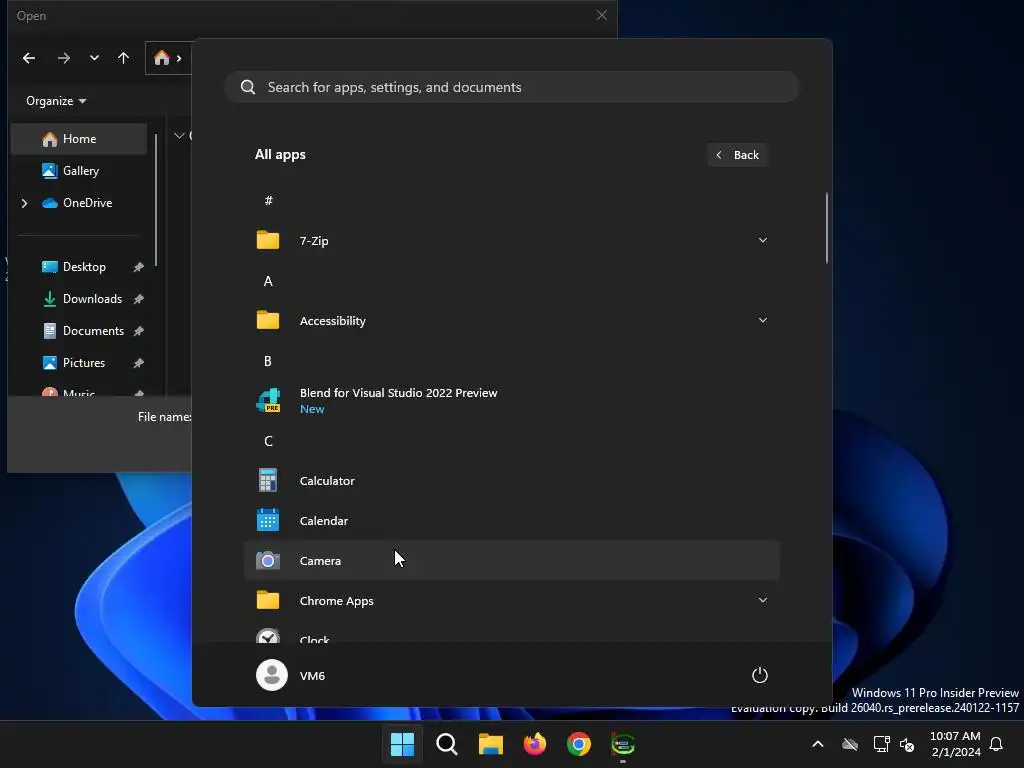Screen dimensions: 1024x768
Task: Unpin Downloads from Quick access
Action: click(x=138, y=299)
